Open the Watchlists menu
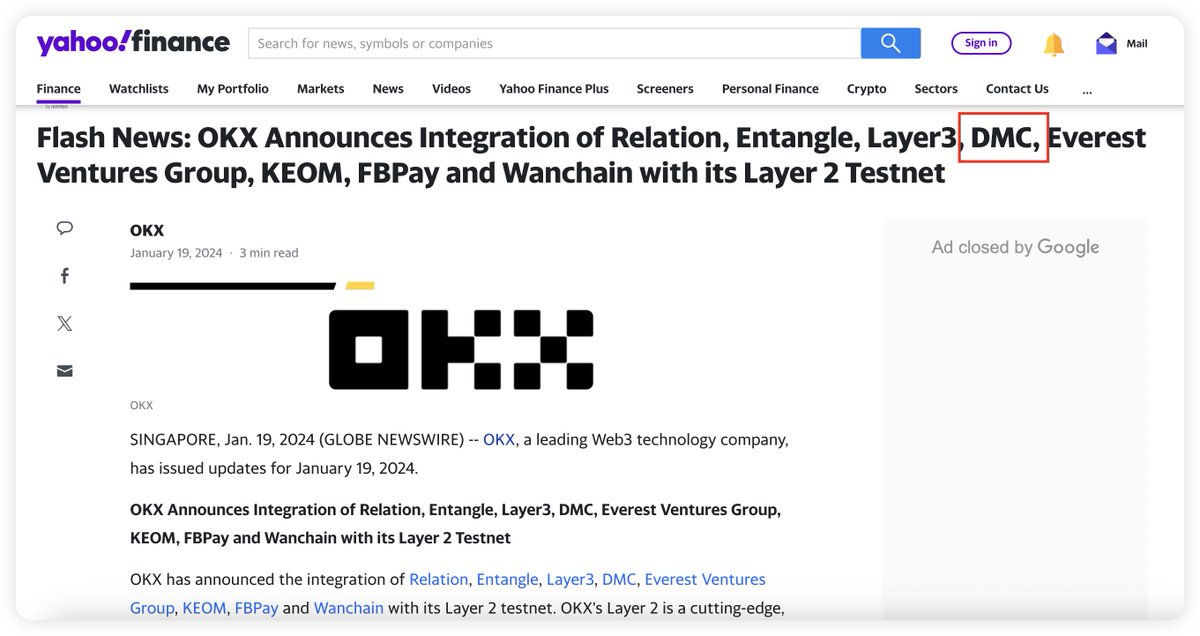Viewport: 1200px width, 636px height. pos(139,88)
